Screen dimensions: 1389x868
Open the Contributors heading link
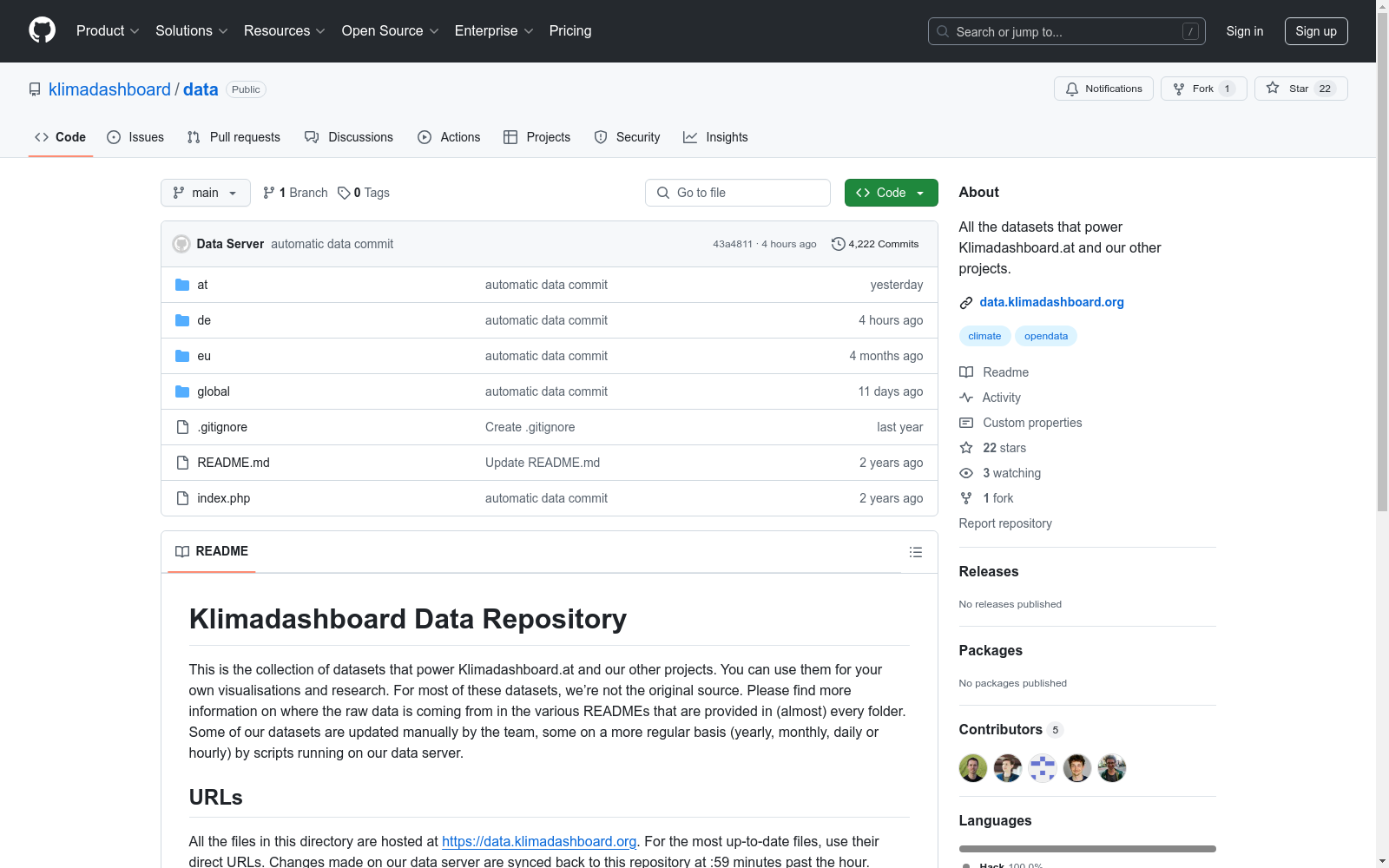point(1011,730)
